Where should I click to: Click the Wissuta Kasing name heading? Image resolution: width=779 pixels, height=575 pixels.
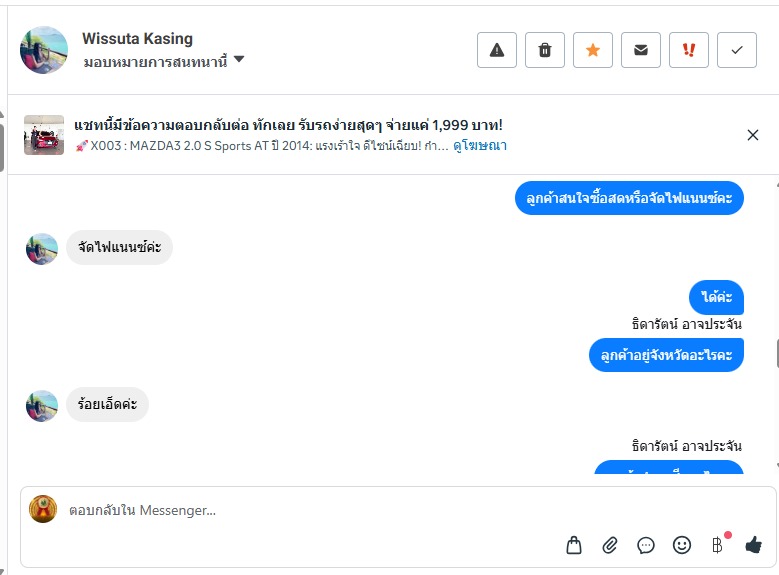(137, 39)
